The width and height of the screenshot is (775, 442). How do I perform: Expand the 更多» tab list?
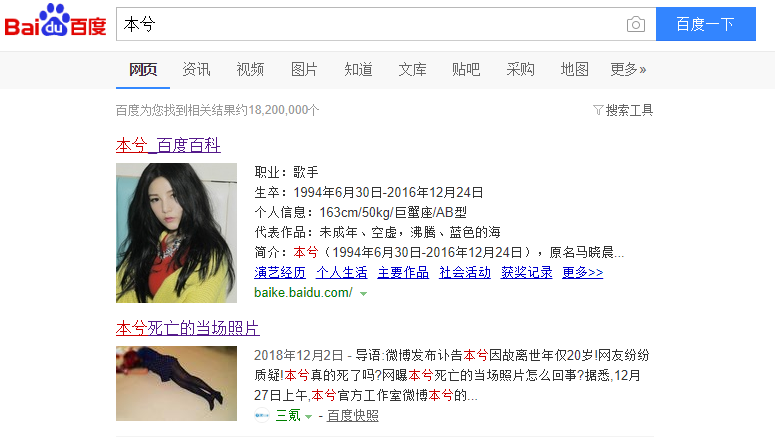(x=628, y=69)
